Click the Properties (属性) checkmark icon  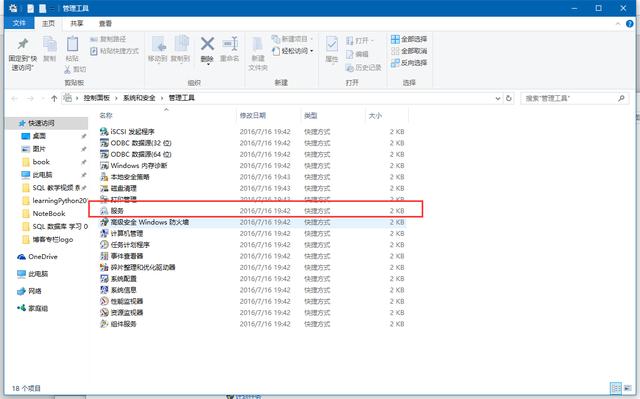click(332, 44)
